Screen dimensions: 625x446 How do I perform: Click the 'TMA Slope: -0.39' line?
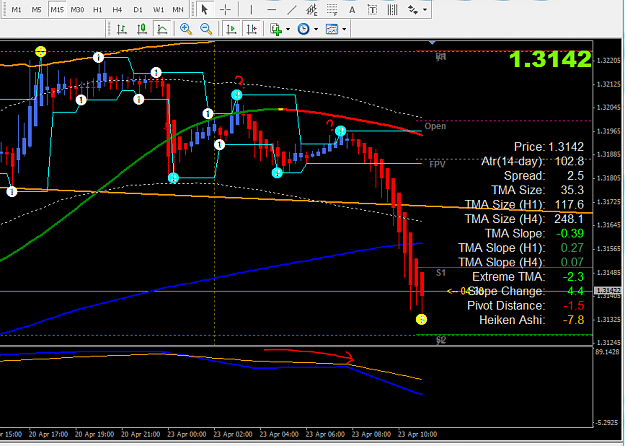pyautogui.click(x=535, y=233)
